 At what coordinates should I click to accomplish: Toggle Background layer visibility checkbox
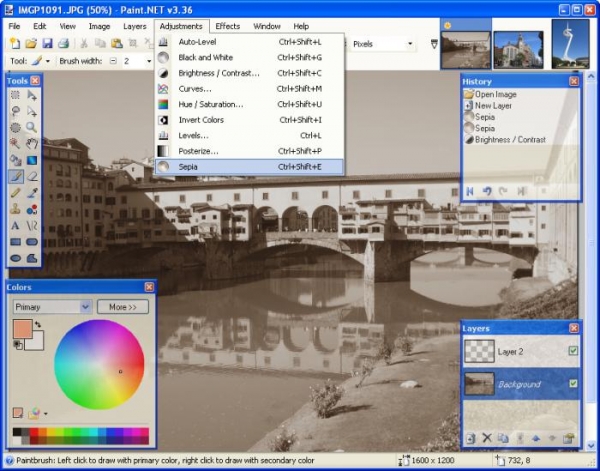[573, 383]
